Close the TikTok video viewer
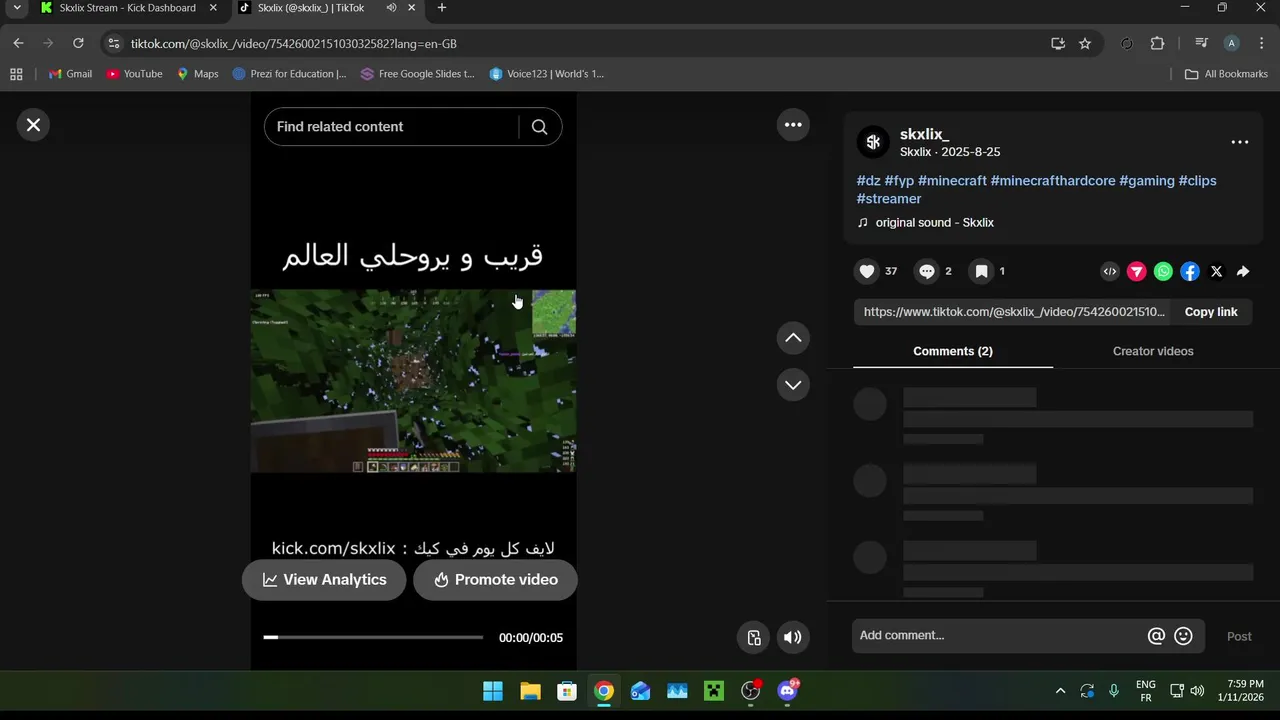The image size is (1280, 720). tap(33, 125)
